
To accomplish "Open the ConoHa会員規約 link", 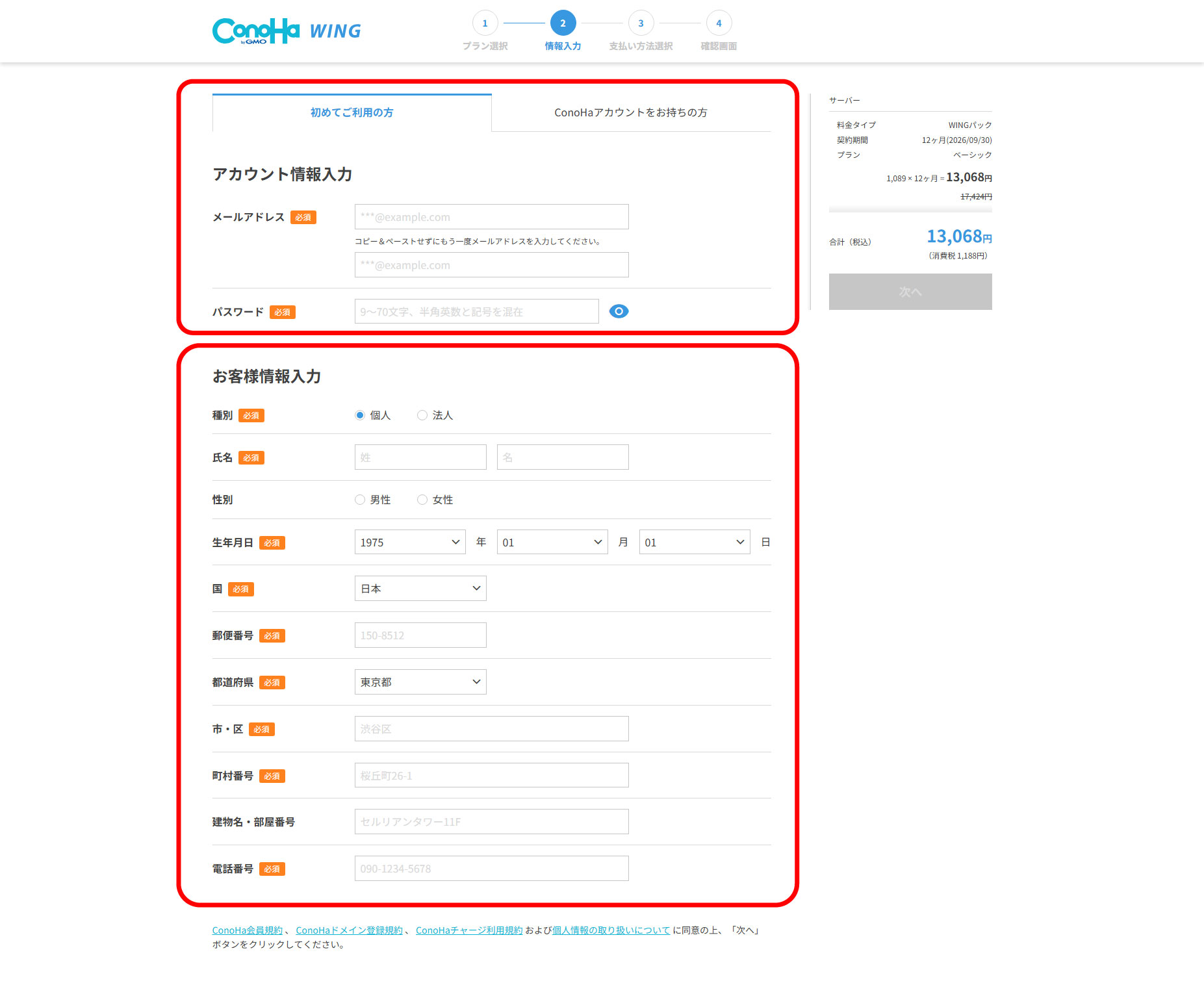I will [x=247, y=930].
